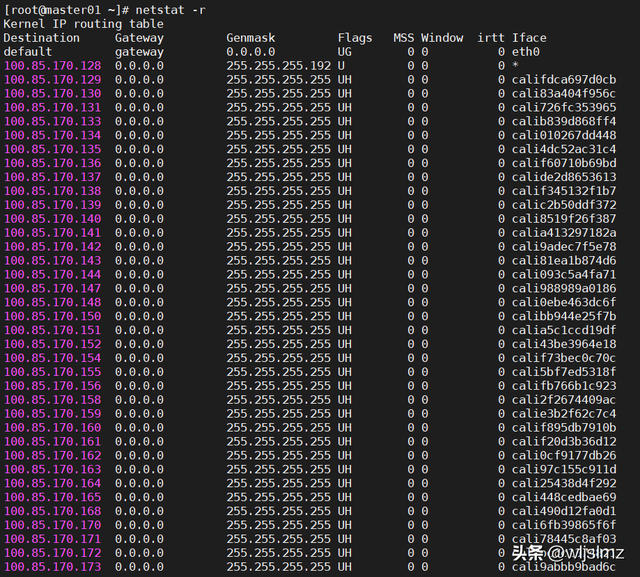
Task: Click the 'Genmask' column header
Action: tap(251, 38)
